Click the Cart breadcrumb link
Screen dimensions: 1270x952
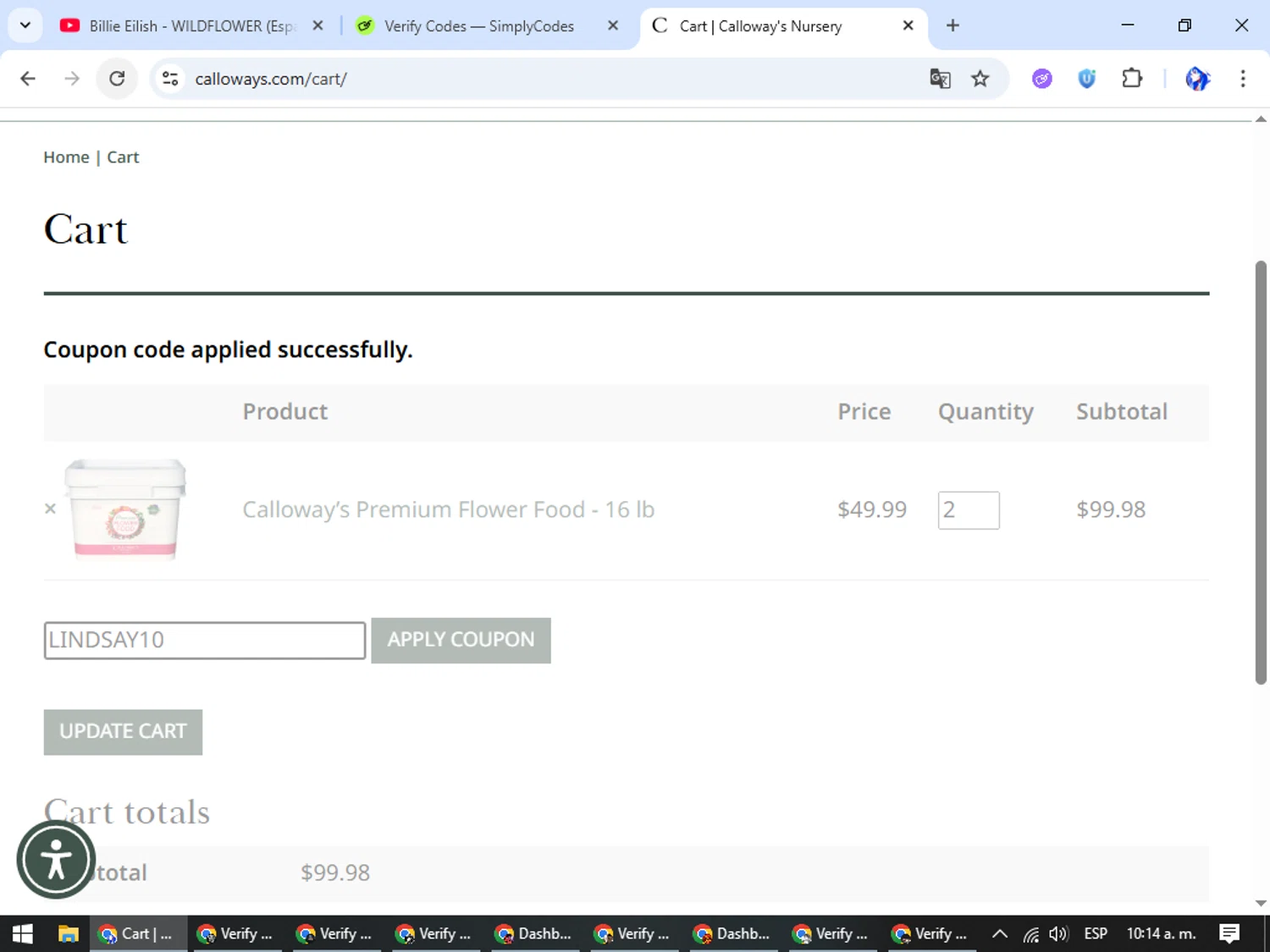click(123, 157)
